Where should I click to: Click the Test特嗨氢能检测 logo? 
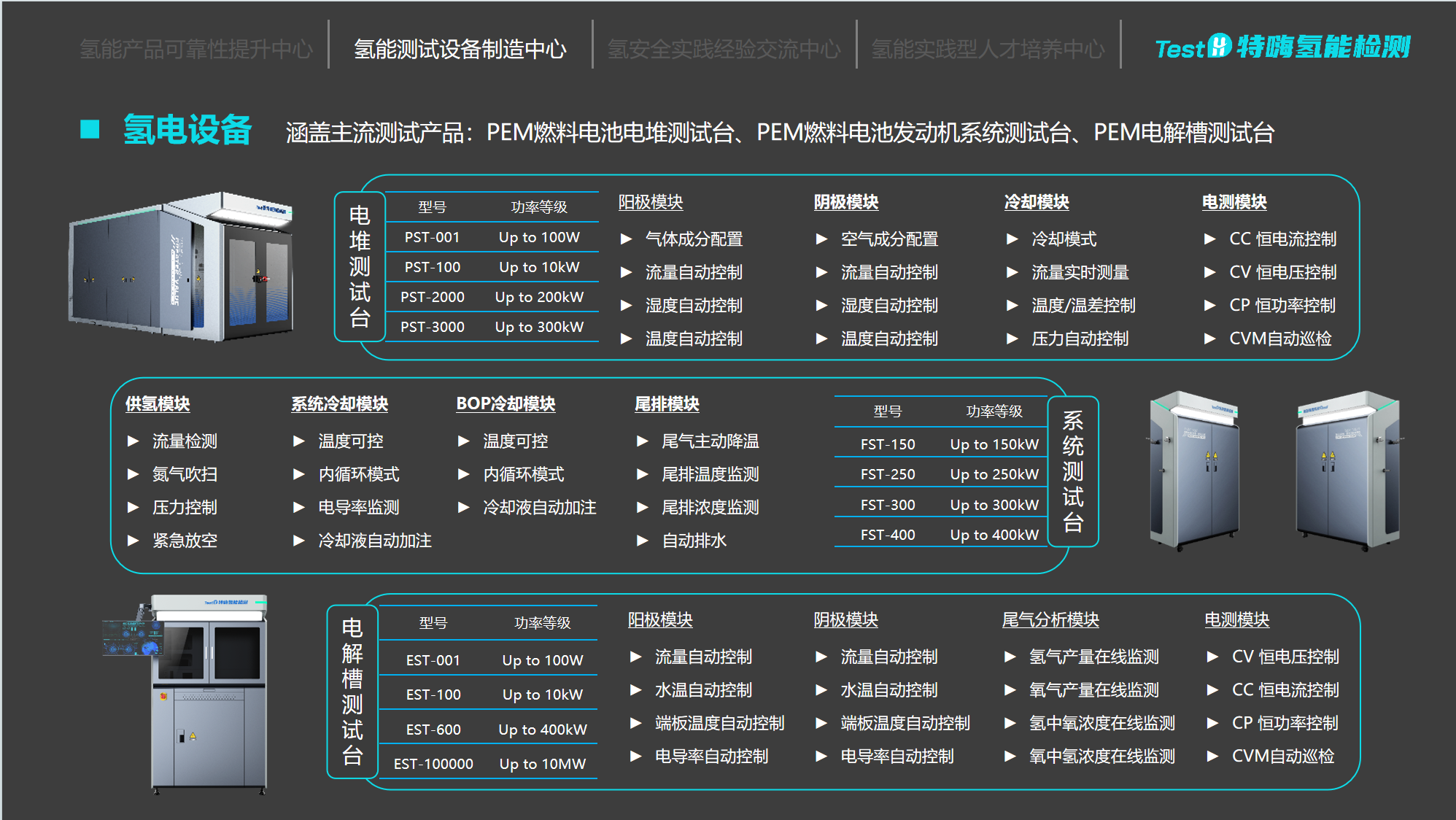[x=1282, y=47]
